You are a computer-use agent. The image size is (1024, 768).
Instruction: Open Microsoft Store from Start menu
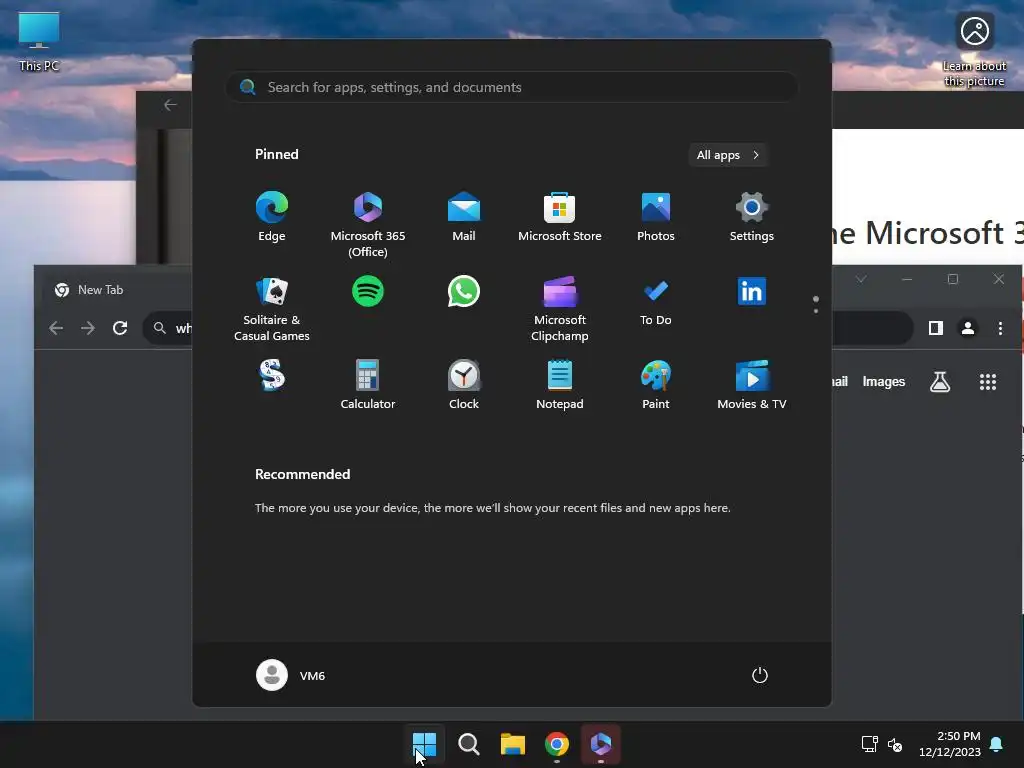[x=560, y=217]
